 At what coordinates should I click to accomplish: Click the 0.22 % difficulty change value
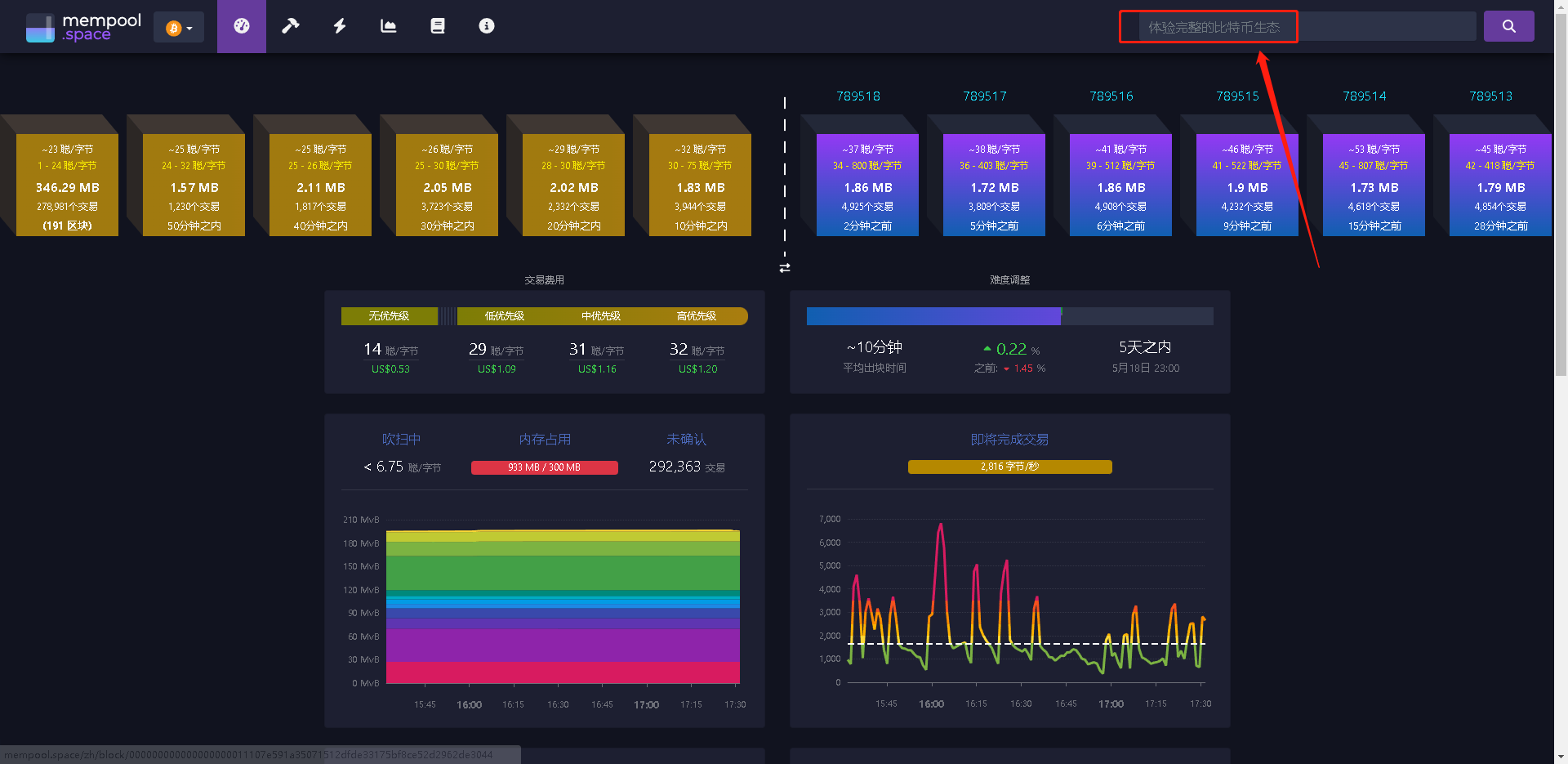(x=1012, y=350)
